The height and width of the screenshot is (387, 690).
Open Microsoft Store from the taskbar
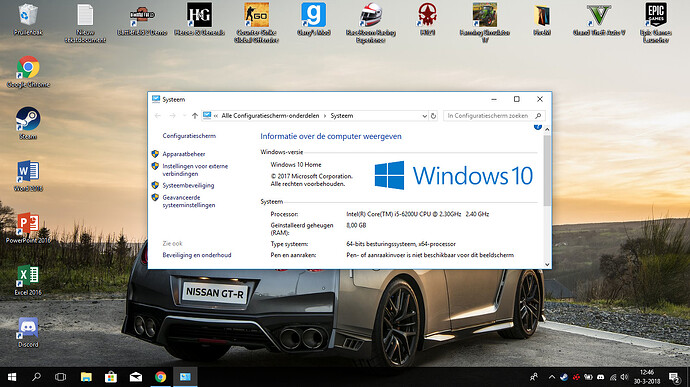click(x=111, y=377)
